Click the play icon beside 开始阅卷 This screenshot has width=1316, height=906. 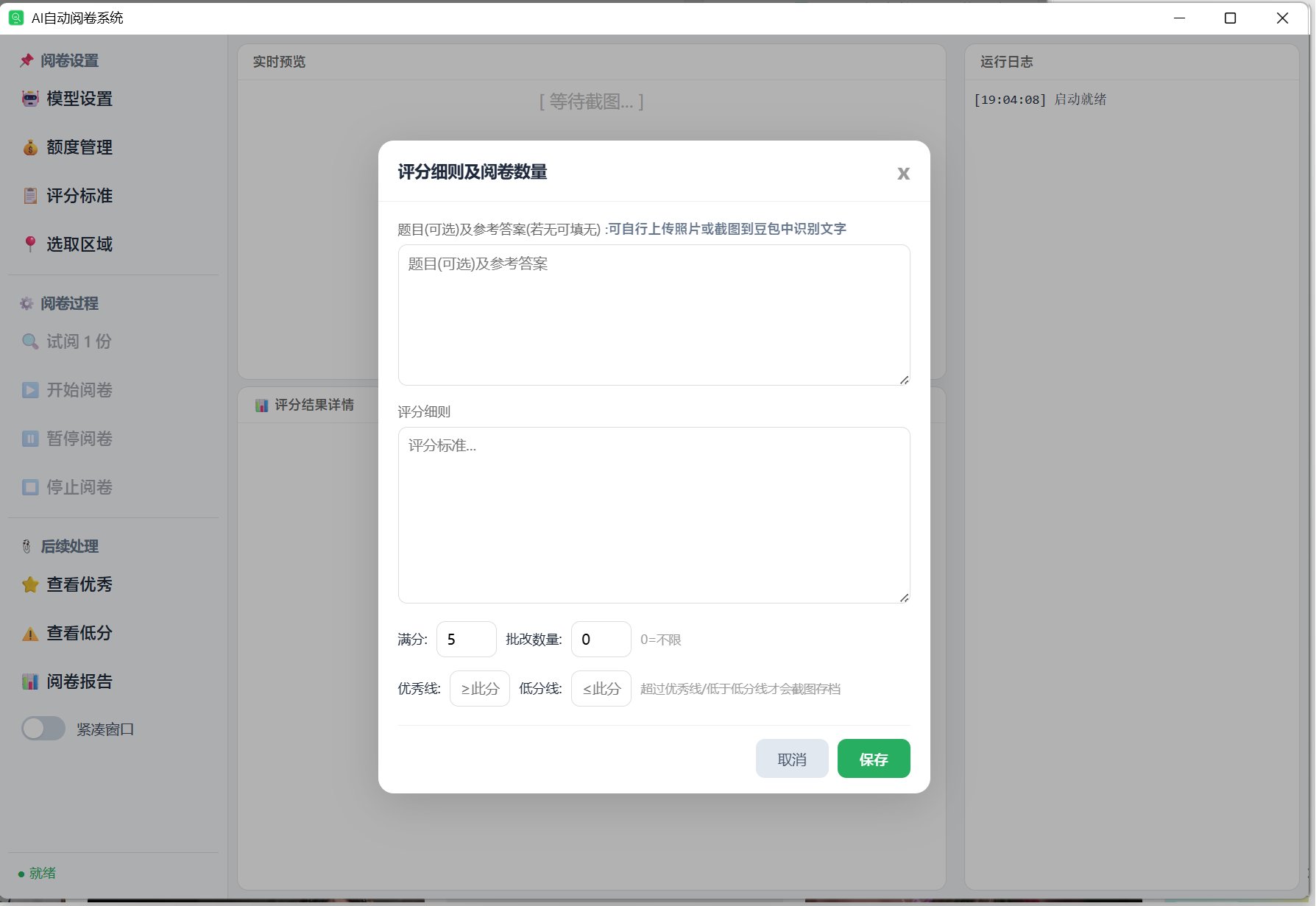pyautogui.click(x=30, y=390)
